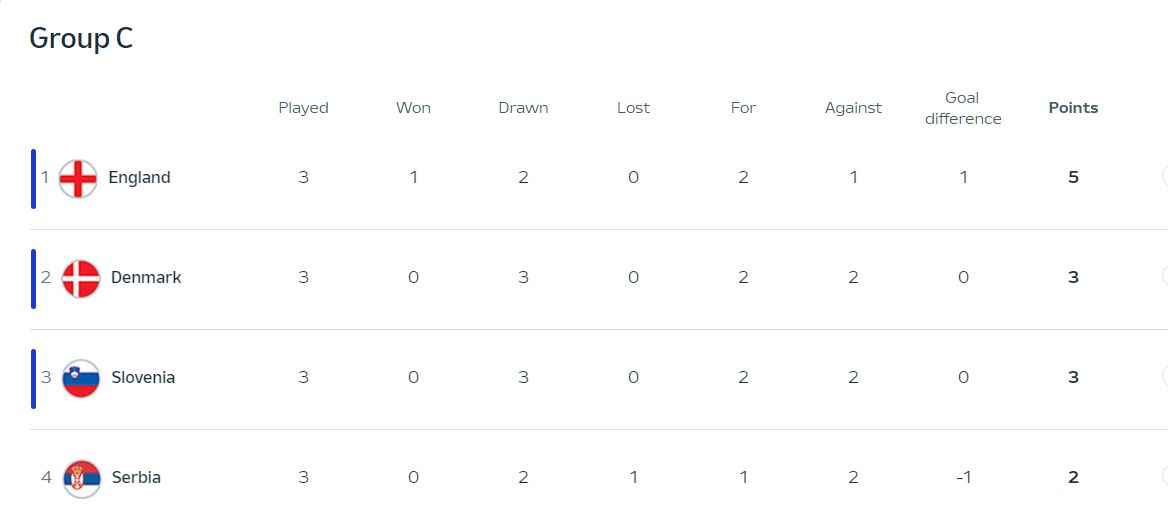This screenshot has width=1168, height=523.
Task: Open the England team link
Action: 139,177
